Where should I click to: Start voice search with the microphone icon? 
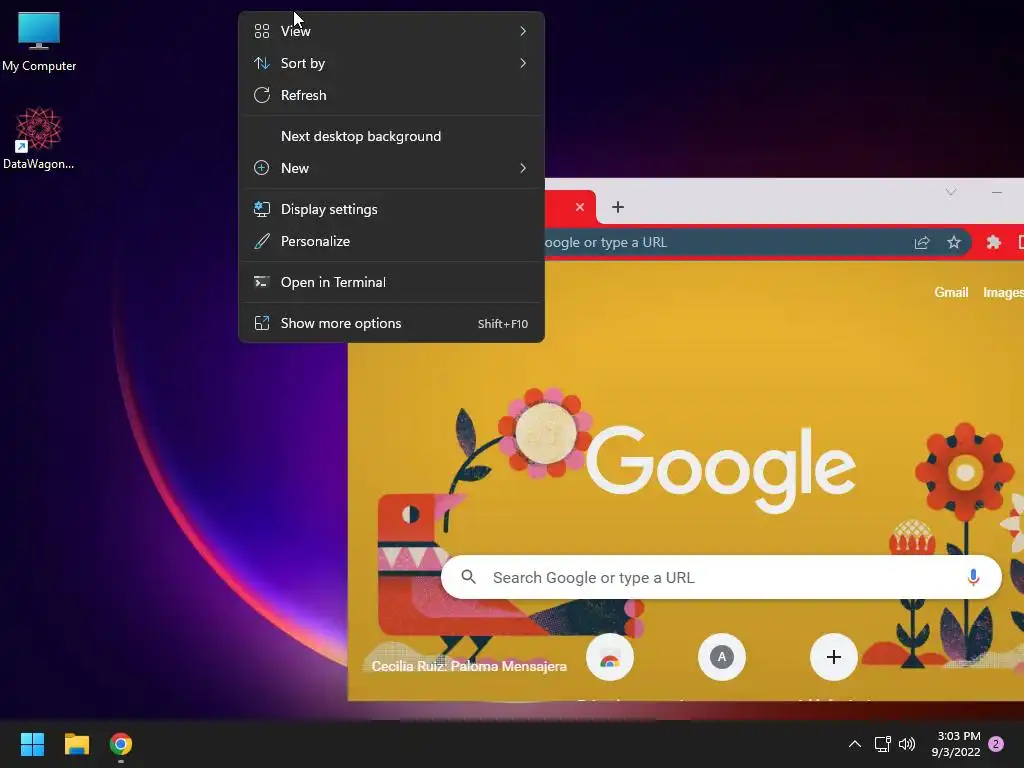pyautogui.click(x=973, y=577)
